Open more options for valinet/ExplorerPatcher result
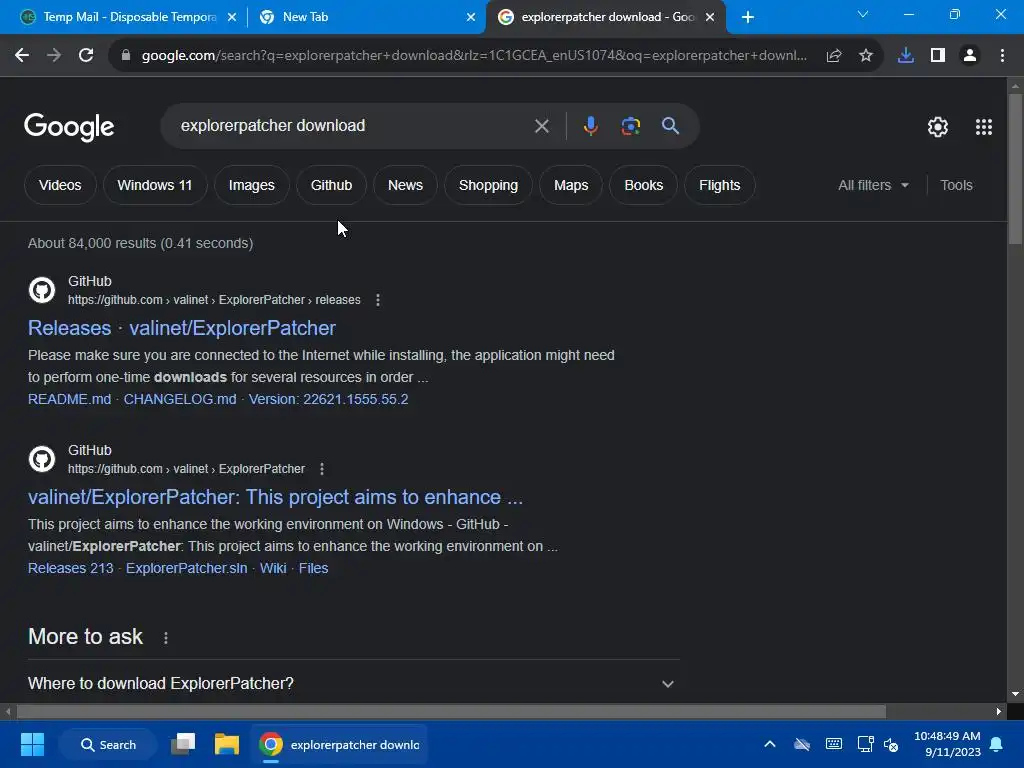The width and height of the screenshot is (1024, 768). click(x=321, y=469)
